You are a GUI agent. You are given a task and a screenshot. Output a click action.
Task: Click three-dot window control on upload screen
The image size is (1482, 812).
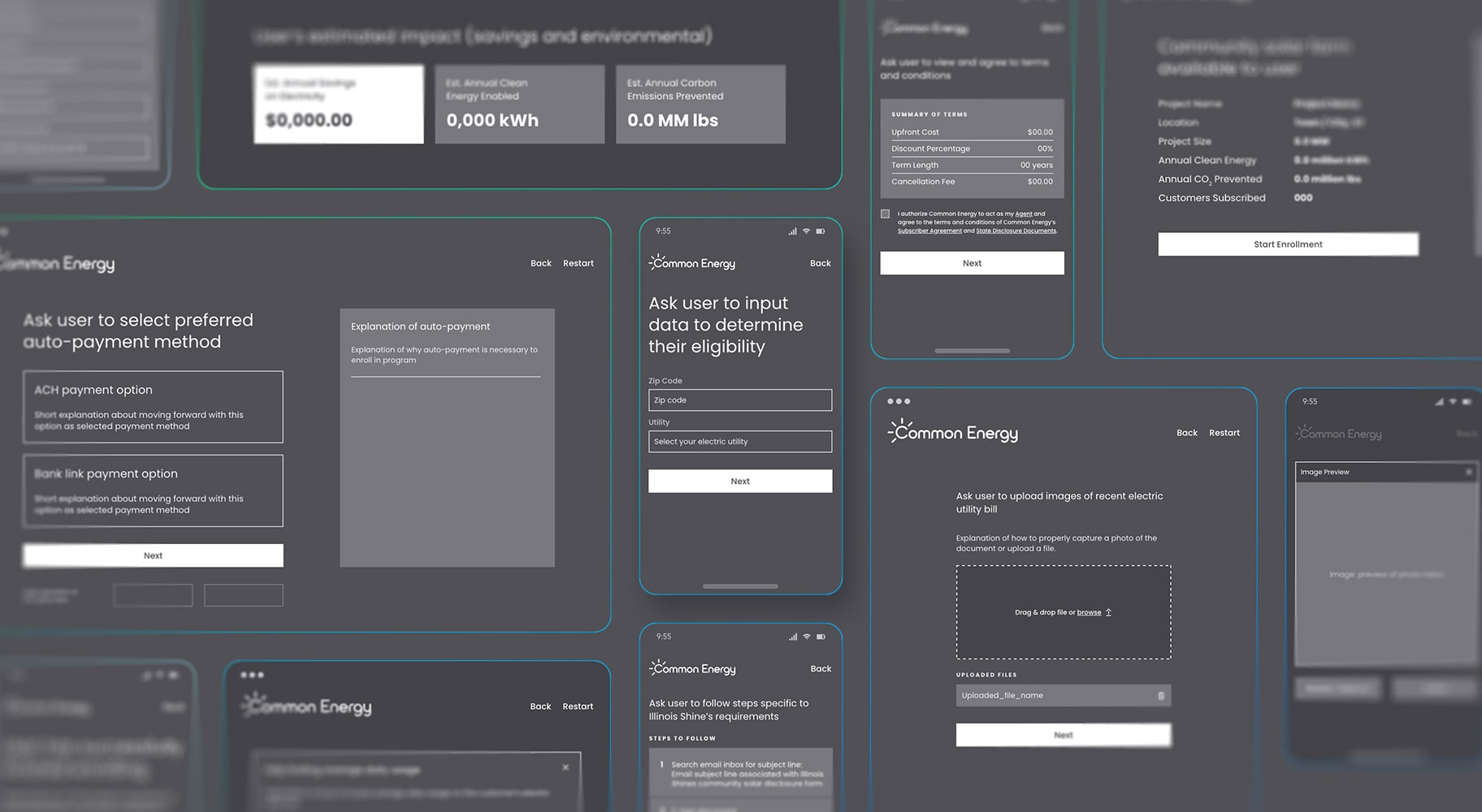coord(898,401)
